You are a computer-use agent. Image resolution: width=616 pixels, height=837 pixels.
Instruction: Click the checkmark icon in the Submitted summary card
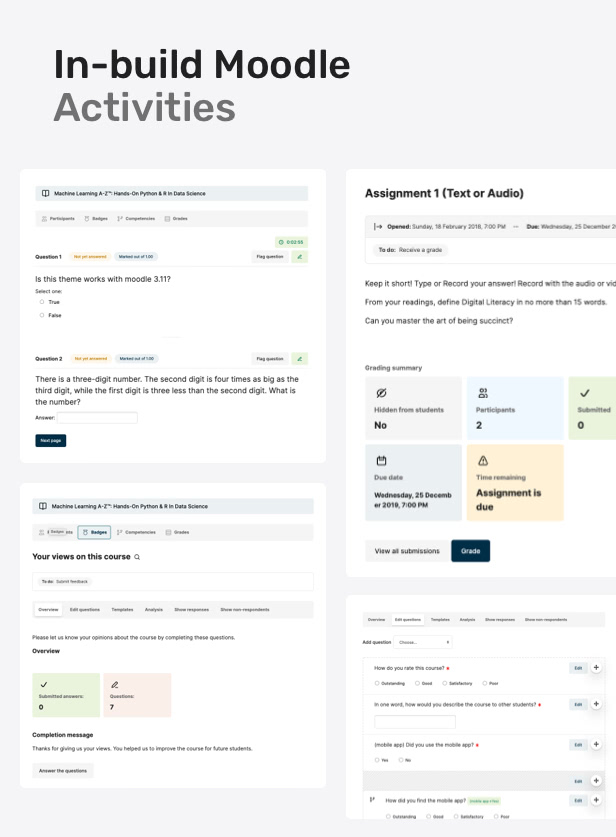click(x=585, y=393)
